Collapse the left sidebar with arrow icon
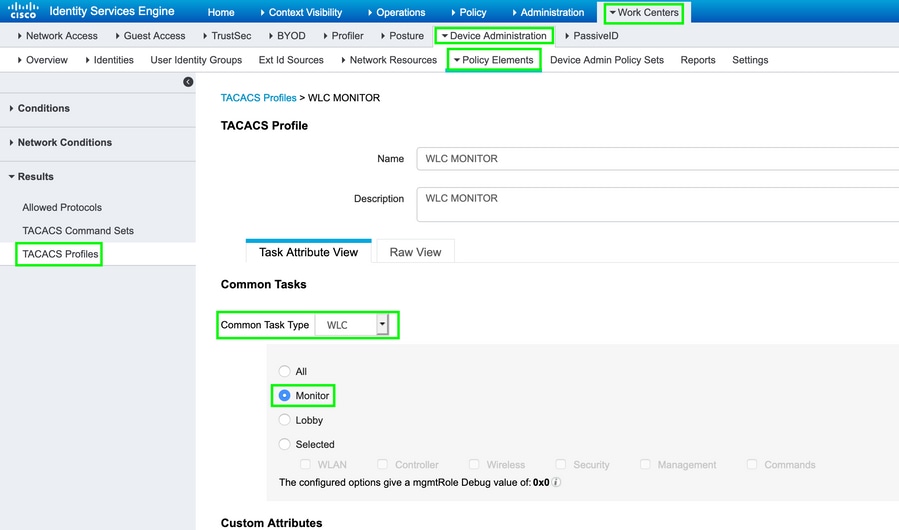 tap(188, 82)
